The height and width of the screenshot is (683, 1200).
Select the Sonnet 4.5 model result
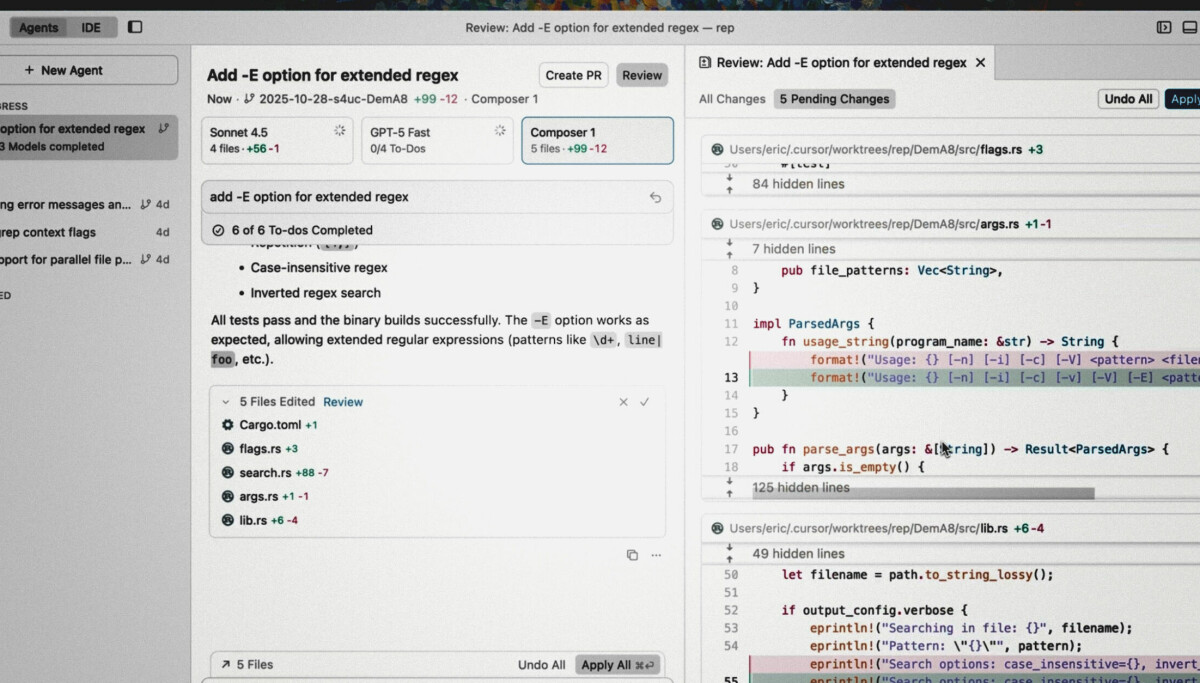[x=277, y=140]
